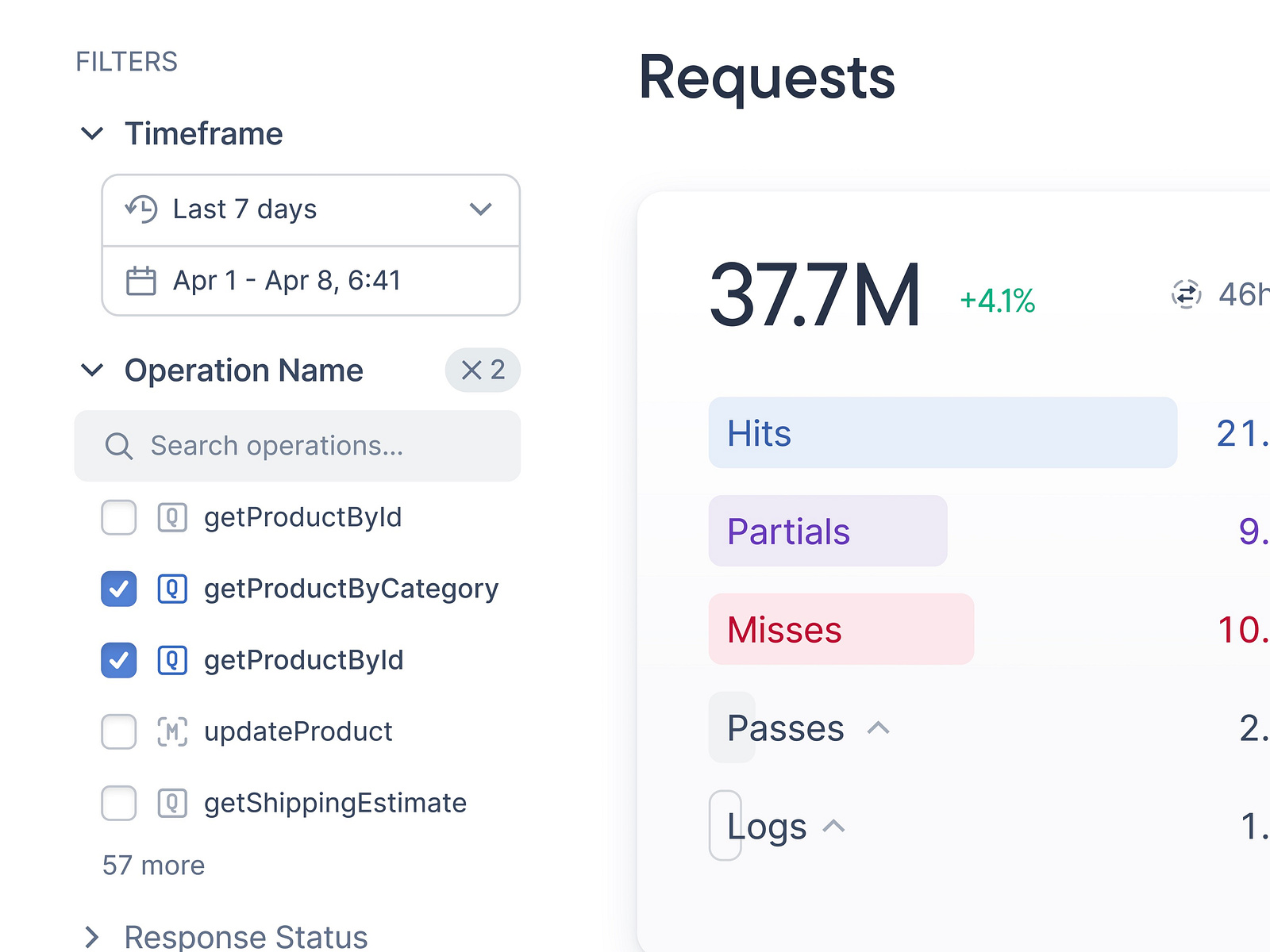
Task: Clear filters with the ×2 badge
Action: (x=482, y=370)
